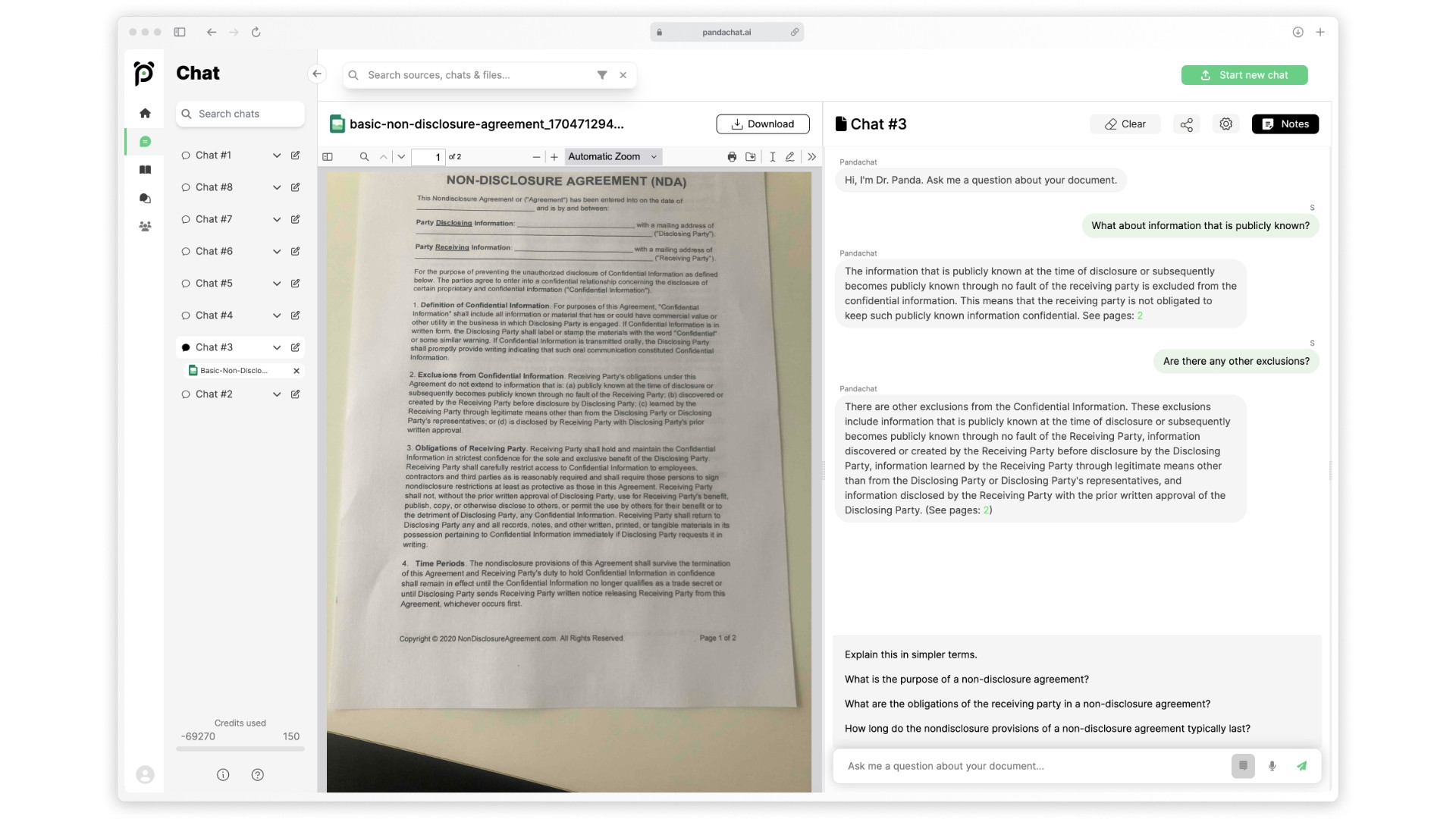The height and width of the screenshot is (819, 1456).
Task: Select suggestion about purpose of non-disclosure agreement
Action: [967, 679]
